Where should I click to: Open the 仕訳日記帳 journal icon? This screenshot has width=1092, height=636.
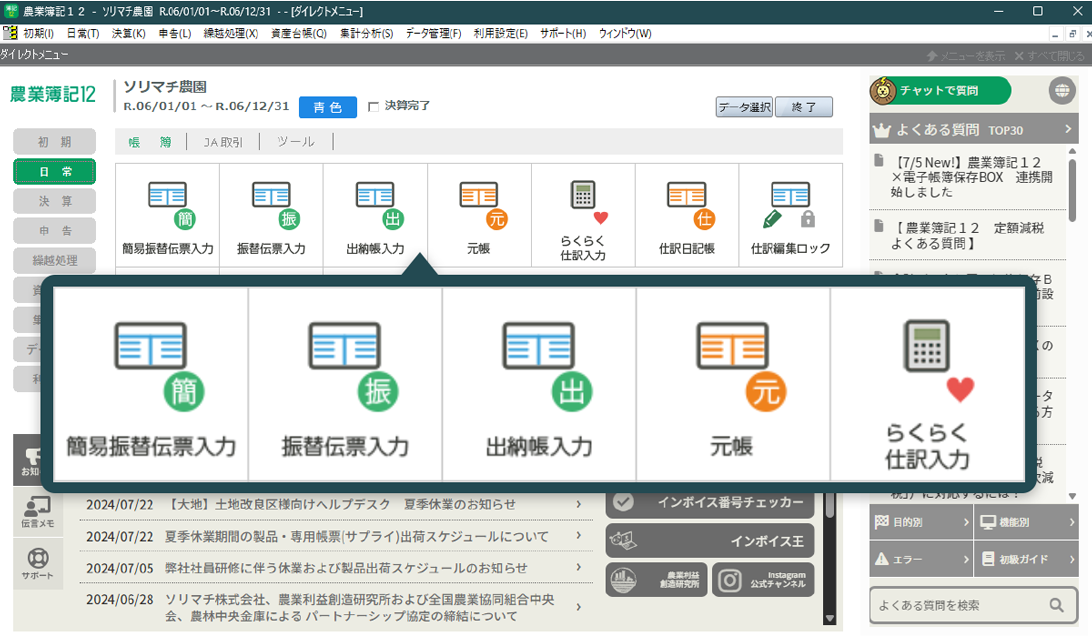click(x=687, y=215)
